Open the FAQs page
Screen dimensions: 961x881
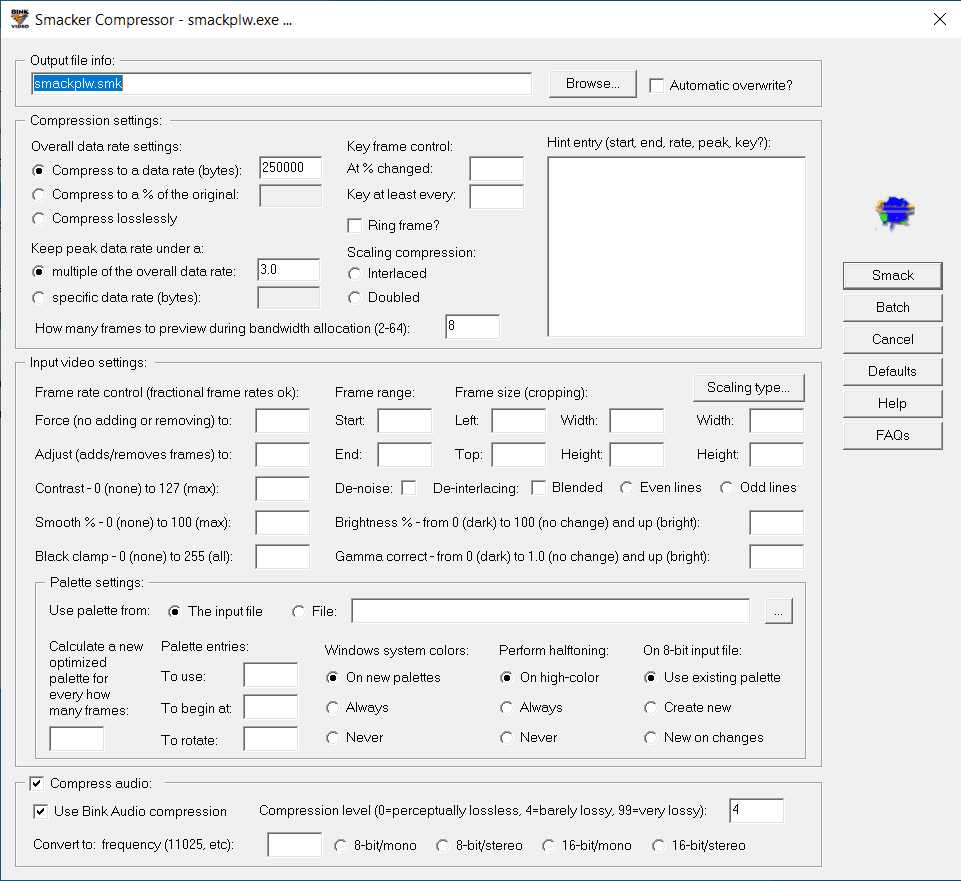[892, 435]
